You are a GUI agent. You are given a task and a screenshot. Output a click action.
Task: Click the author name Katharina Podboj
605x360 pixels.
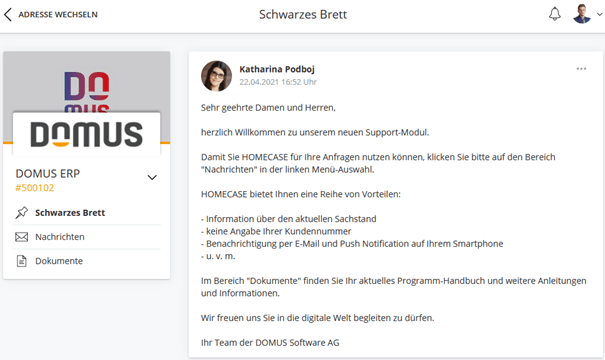(x=277, y=69)
